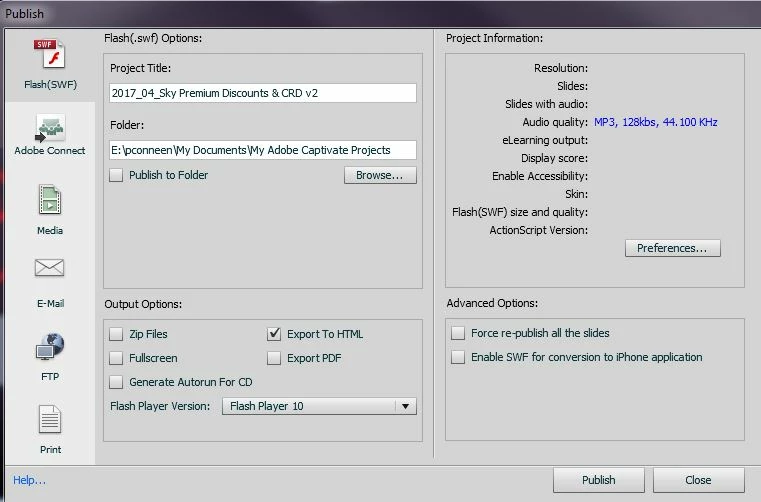Tick the Zip Files checkbox

116,334
